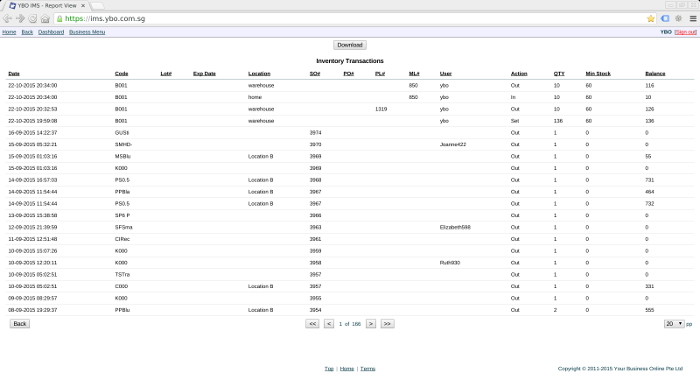Click the code GUSti in the table
This screenshot has width=700, height=382.
coord(122,133)
